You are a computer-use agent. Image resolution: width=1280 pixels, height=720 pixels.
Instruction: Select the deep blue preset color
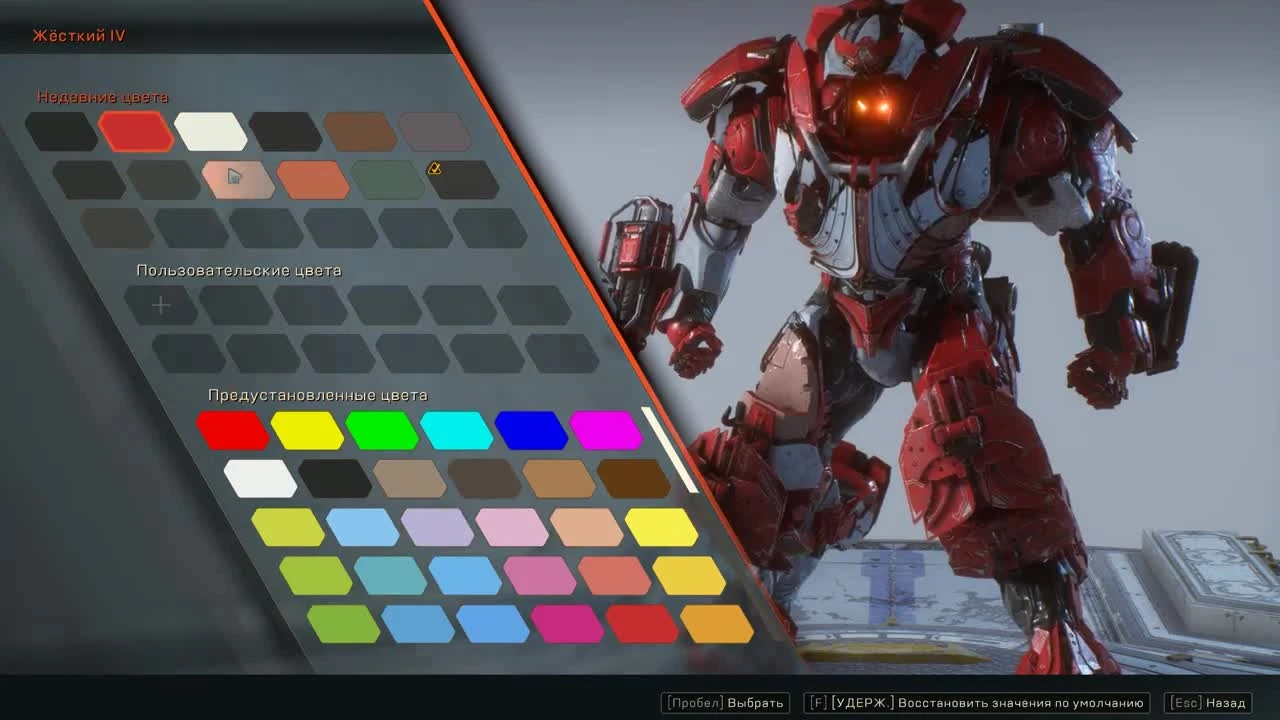[531, 430]
